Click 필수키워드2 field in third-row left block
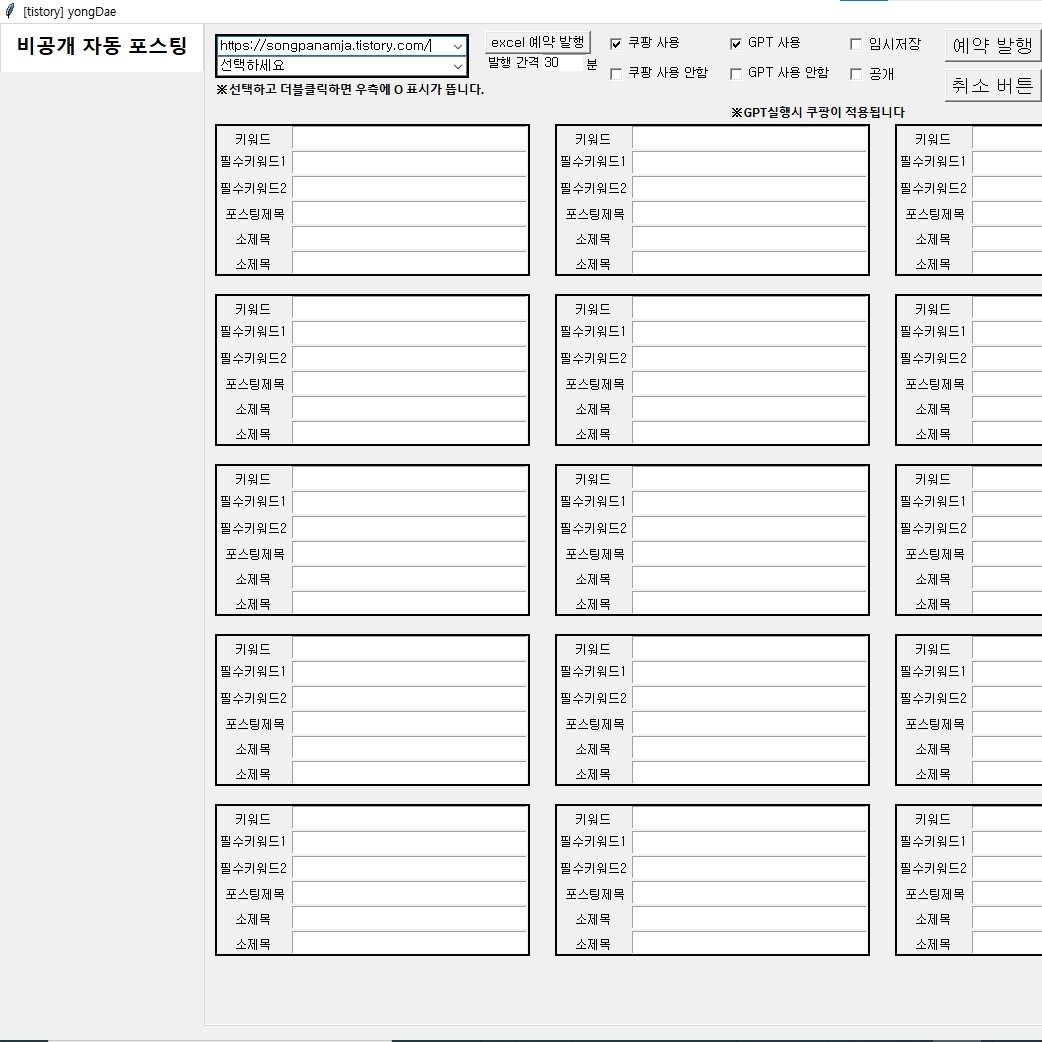 click(409, 528)
